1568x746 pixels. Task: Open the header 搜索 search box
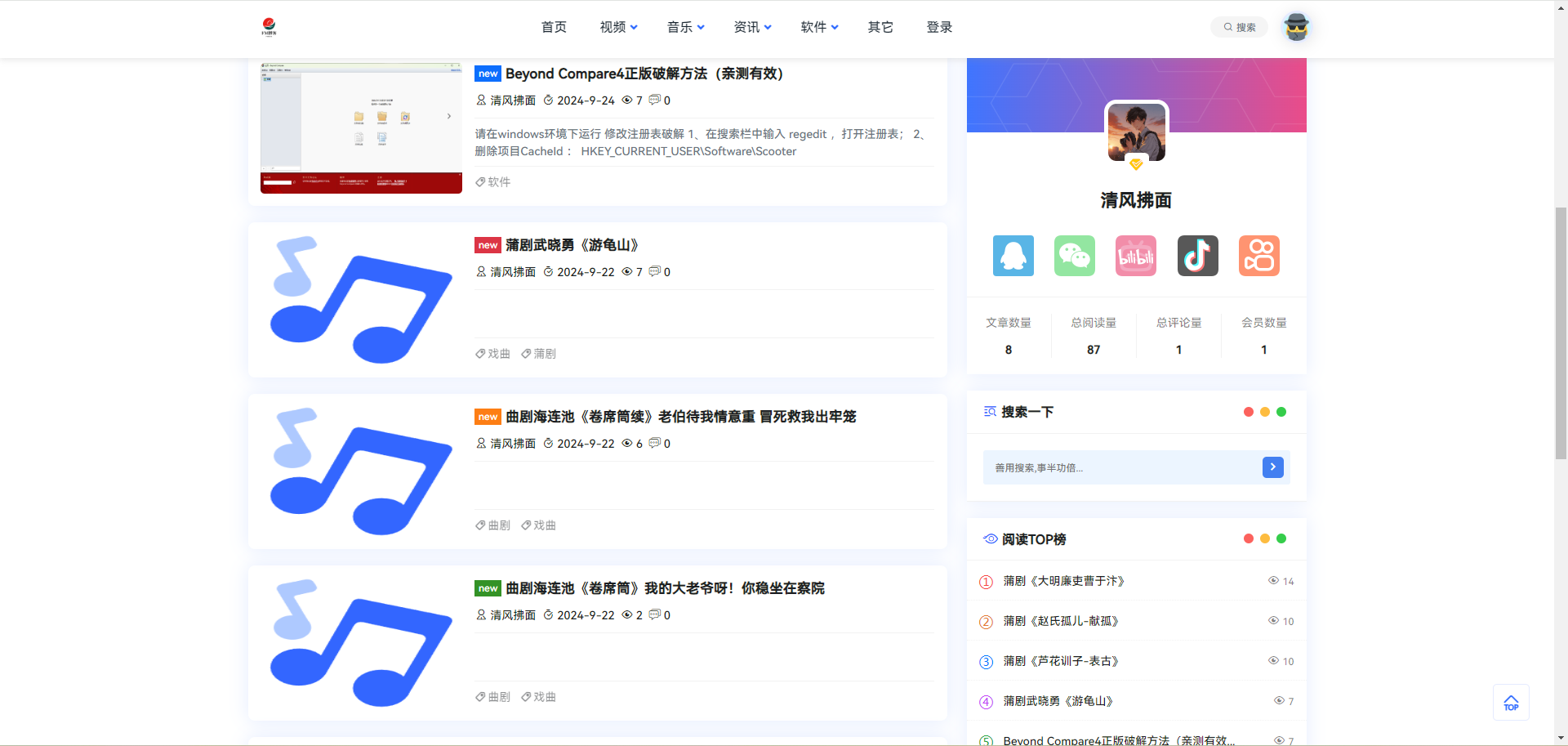pyautogui.click(x=1239, y=27)
